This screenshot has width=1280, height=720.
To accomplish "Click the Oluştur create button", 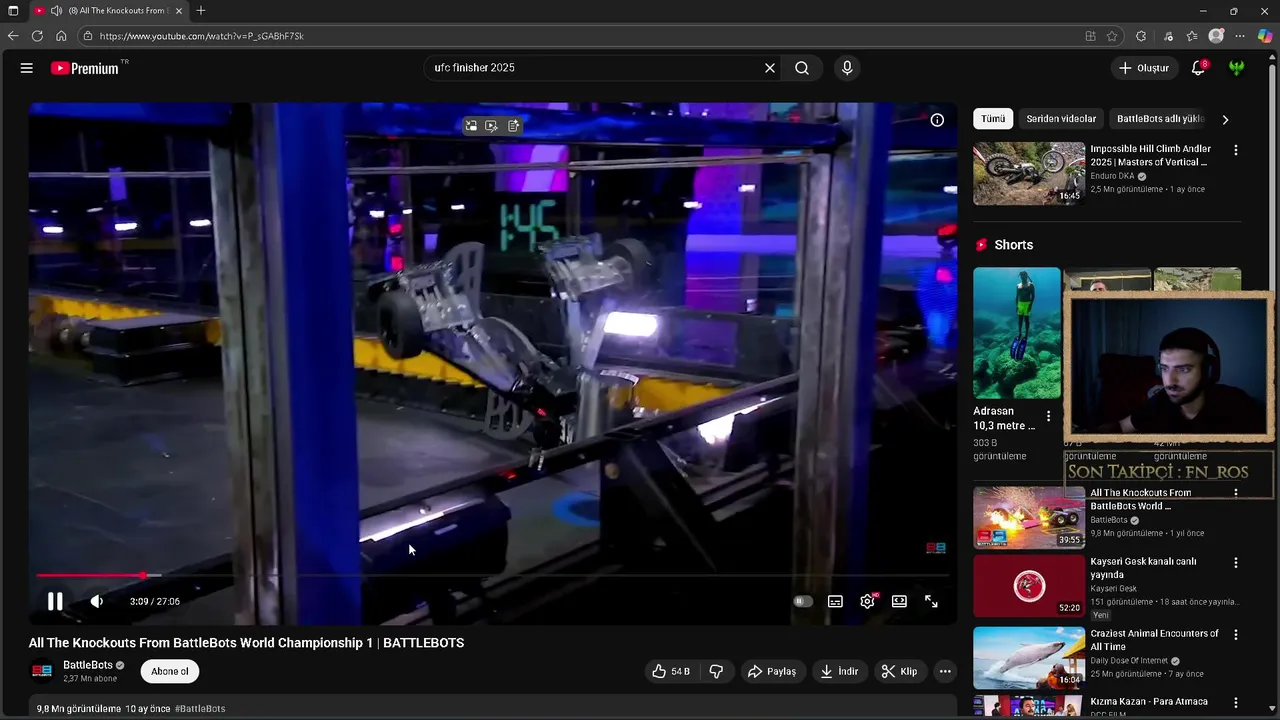I will click(x=1144, y=68).
